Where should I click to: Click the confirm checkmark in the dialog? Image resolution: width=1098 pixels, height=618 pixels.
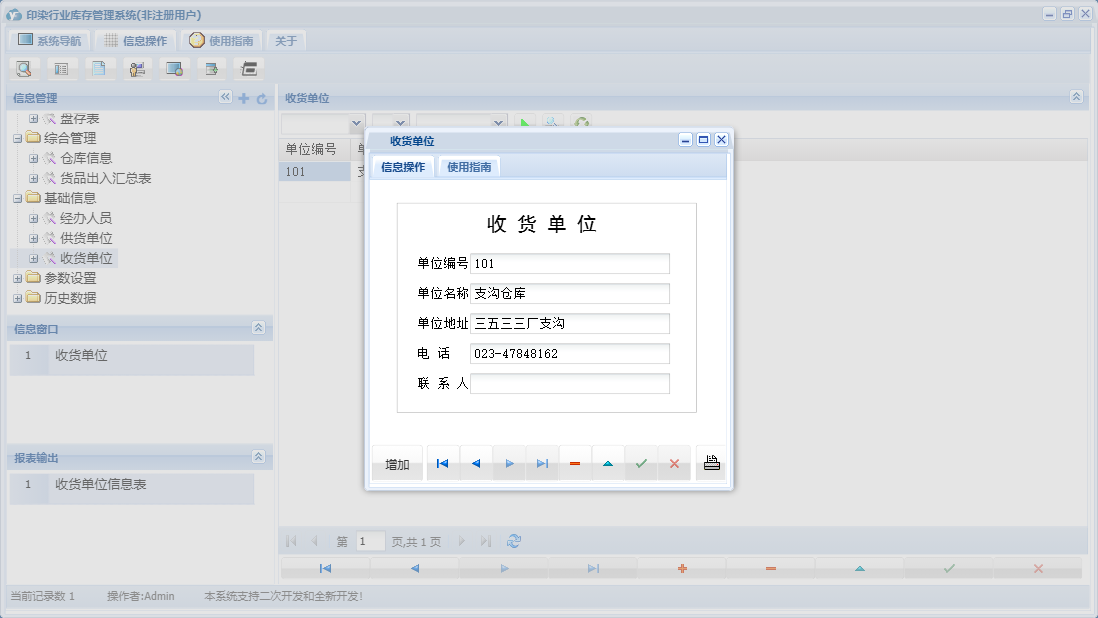(x=641, y=462)
